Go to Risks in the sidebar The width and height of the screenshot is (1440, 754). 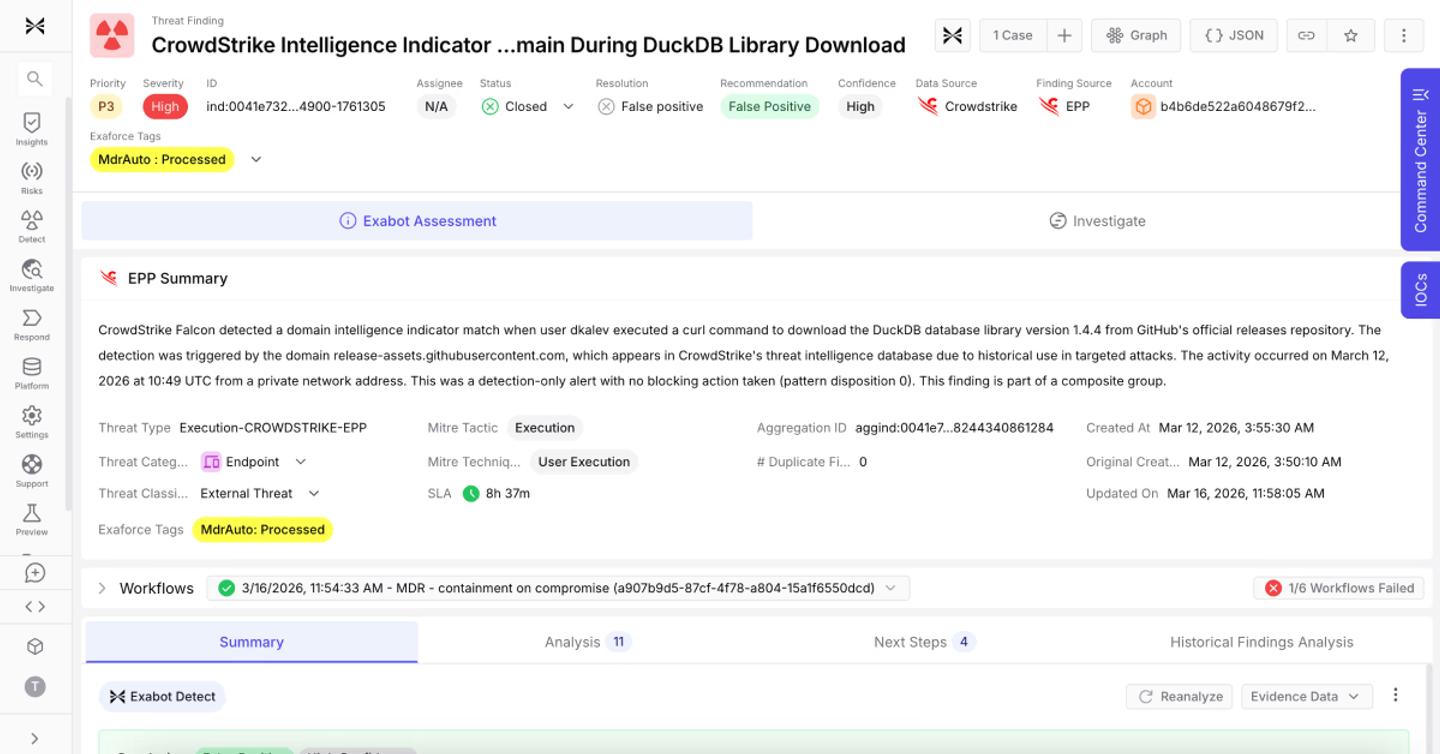point(32,177)
